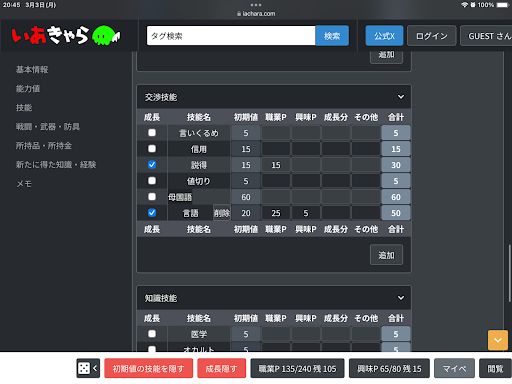Viewport: 512px width, 384px height.
Task: Click 信用 職業P empty field
Action: point(276,149)
